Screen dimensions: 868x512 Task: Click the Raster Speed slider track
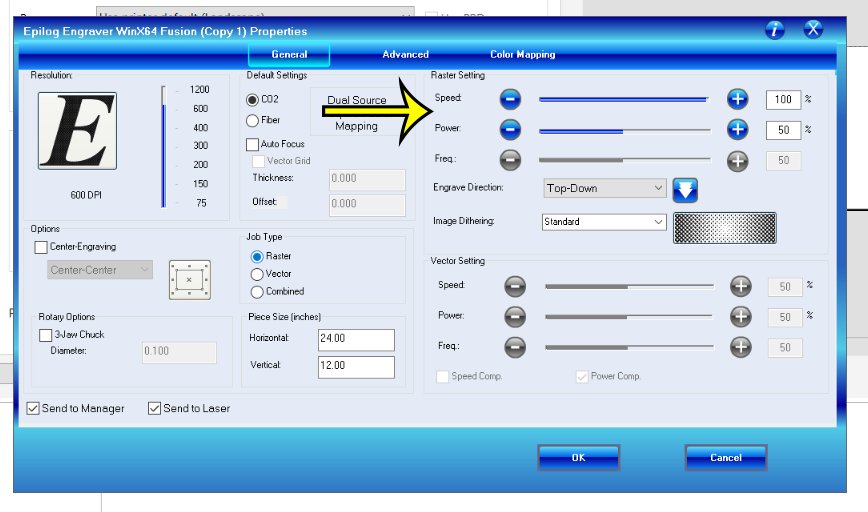click(624, 100)
